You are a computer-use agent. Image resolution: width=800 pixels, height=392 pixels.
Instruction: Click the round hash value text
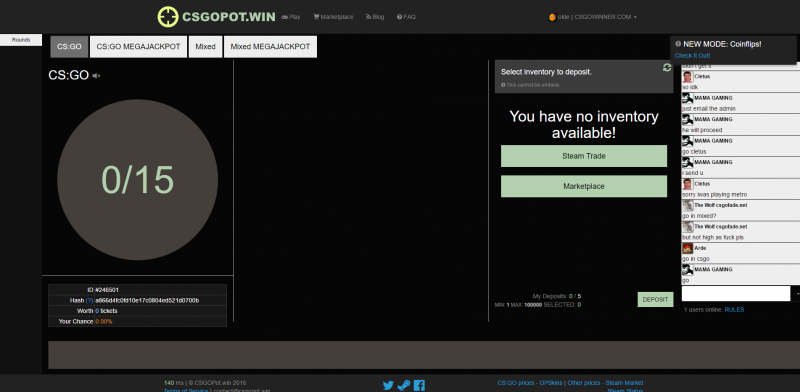(147, 301)
